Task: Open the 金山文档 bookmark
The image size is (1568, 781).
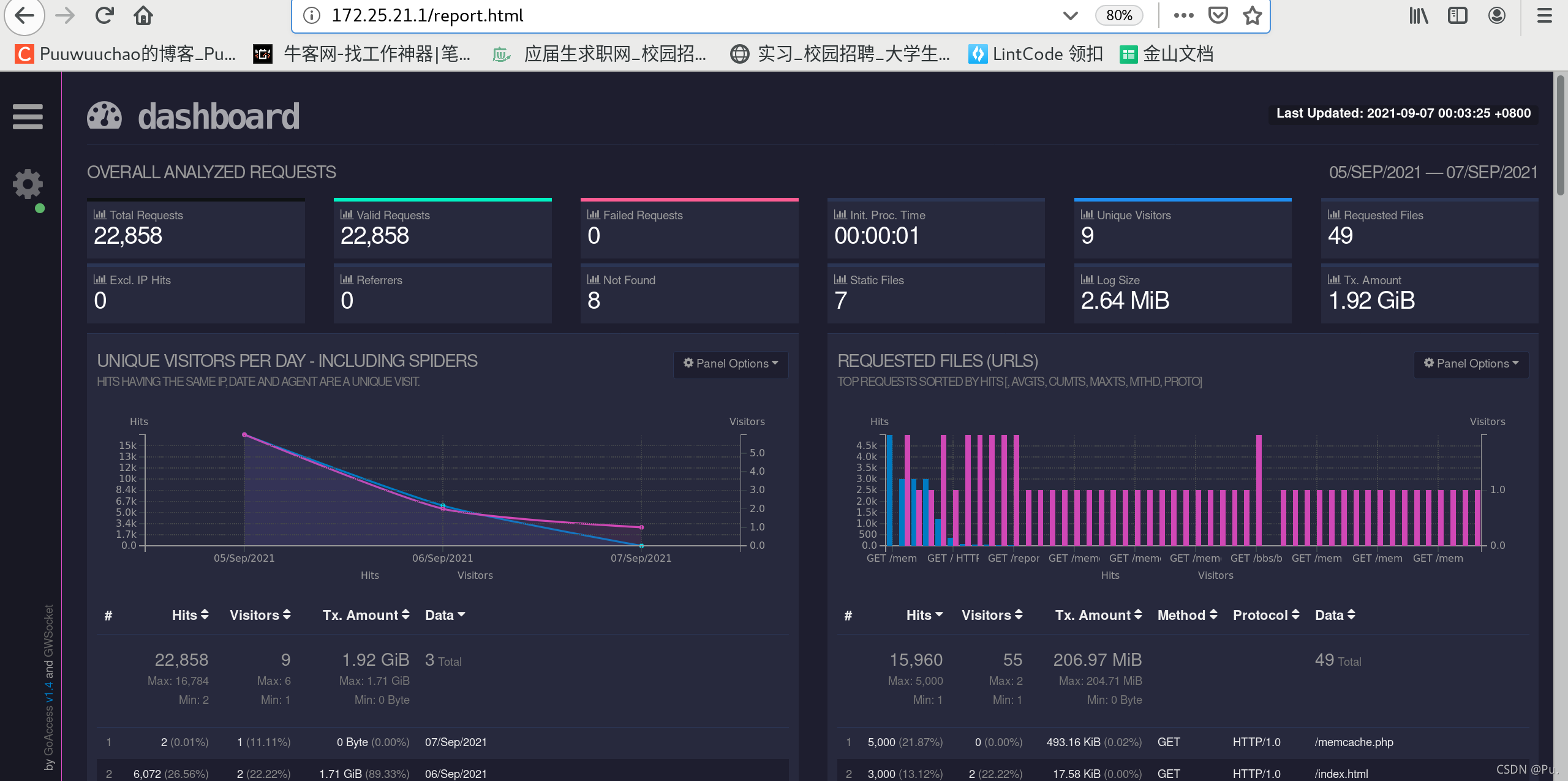Action: [x=1167, y=54]
